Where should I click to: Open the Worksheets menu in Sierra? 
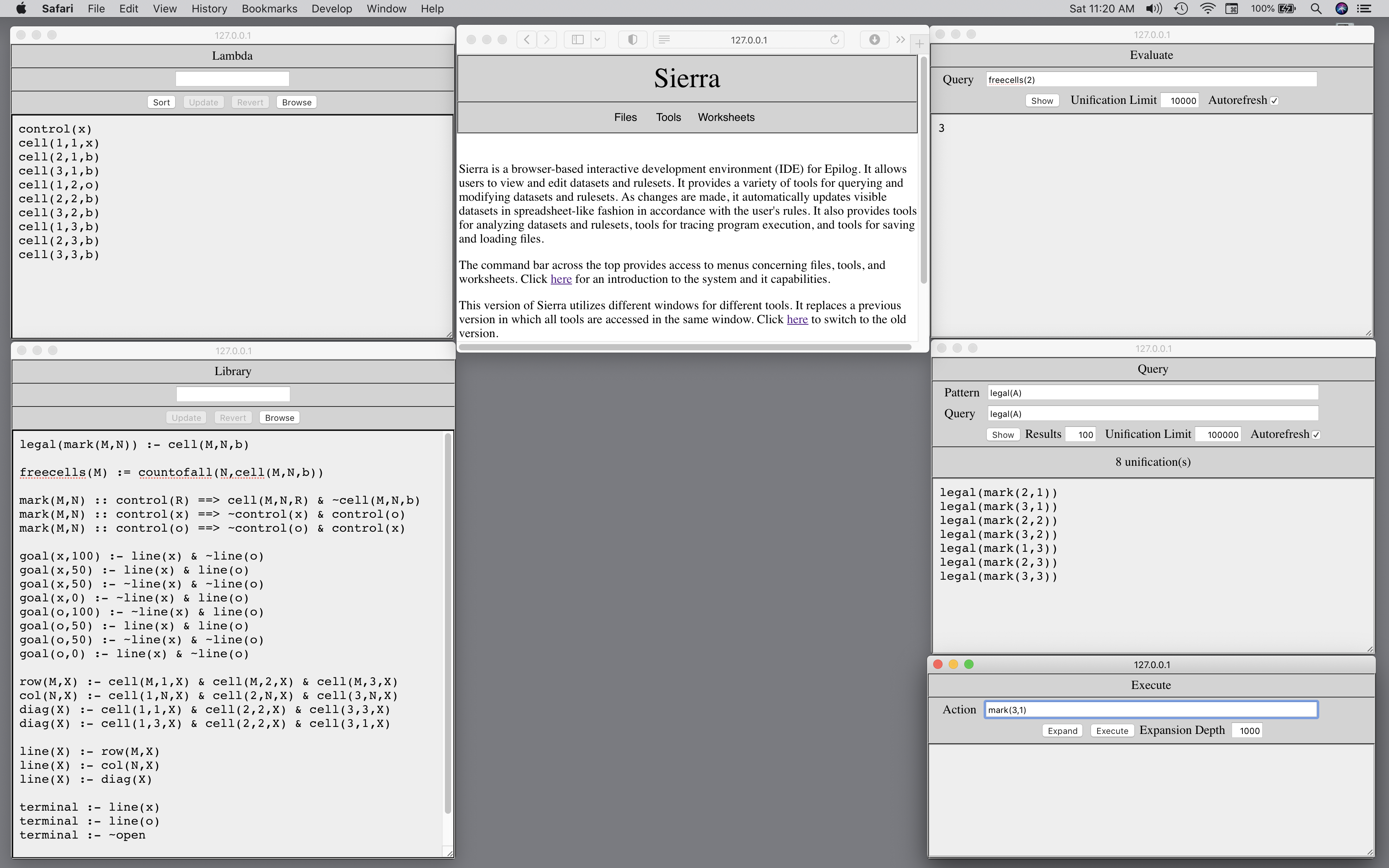726,117
